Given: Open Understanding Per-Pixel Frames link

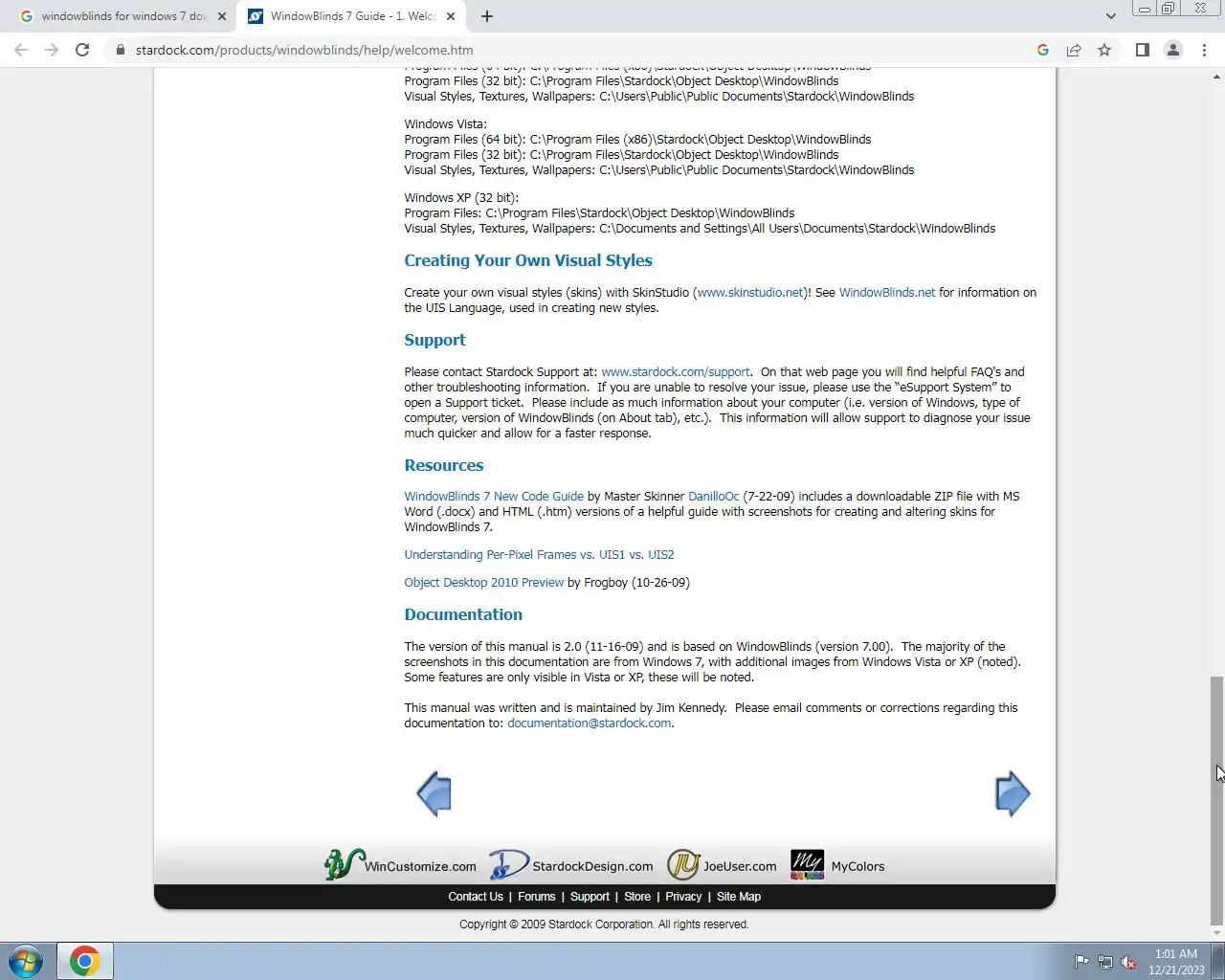Looking at the screenshot, I should [x=539, y=555].
